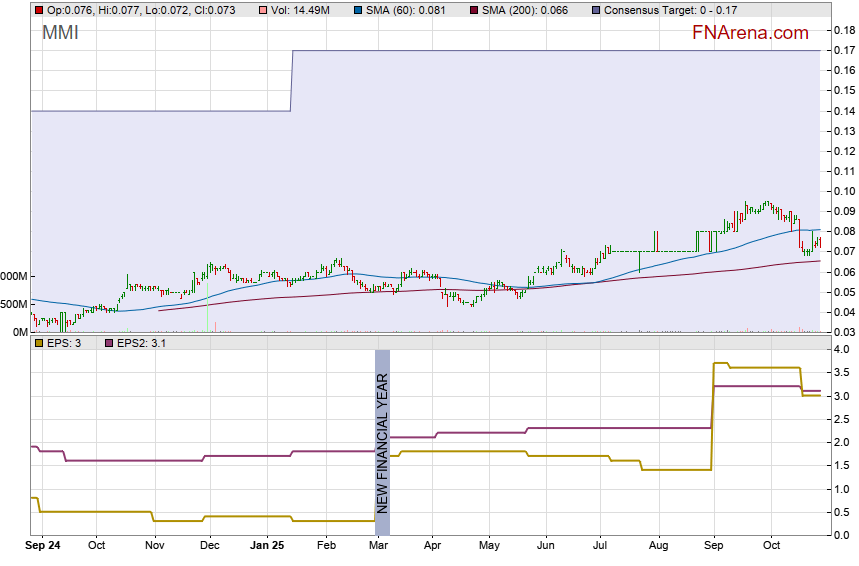Click the 'Jan 25' date label
The image size is (859, 566).
[267, 547]
